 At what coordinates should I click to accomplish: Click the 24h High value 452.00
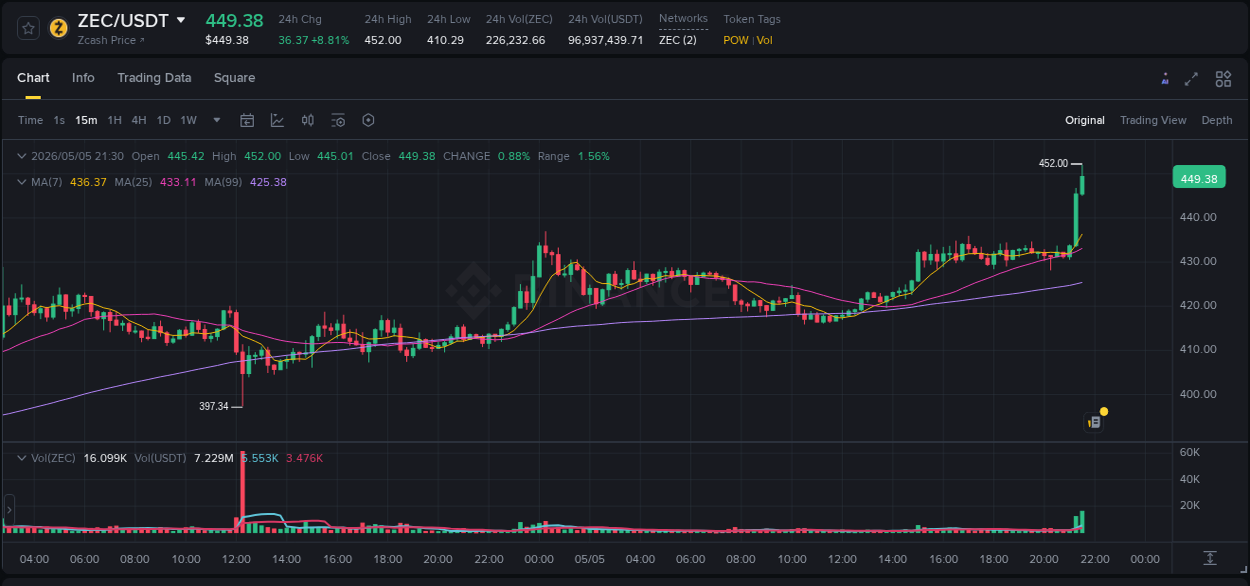(383, 40)
